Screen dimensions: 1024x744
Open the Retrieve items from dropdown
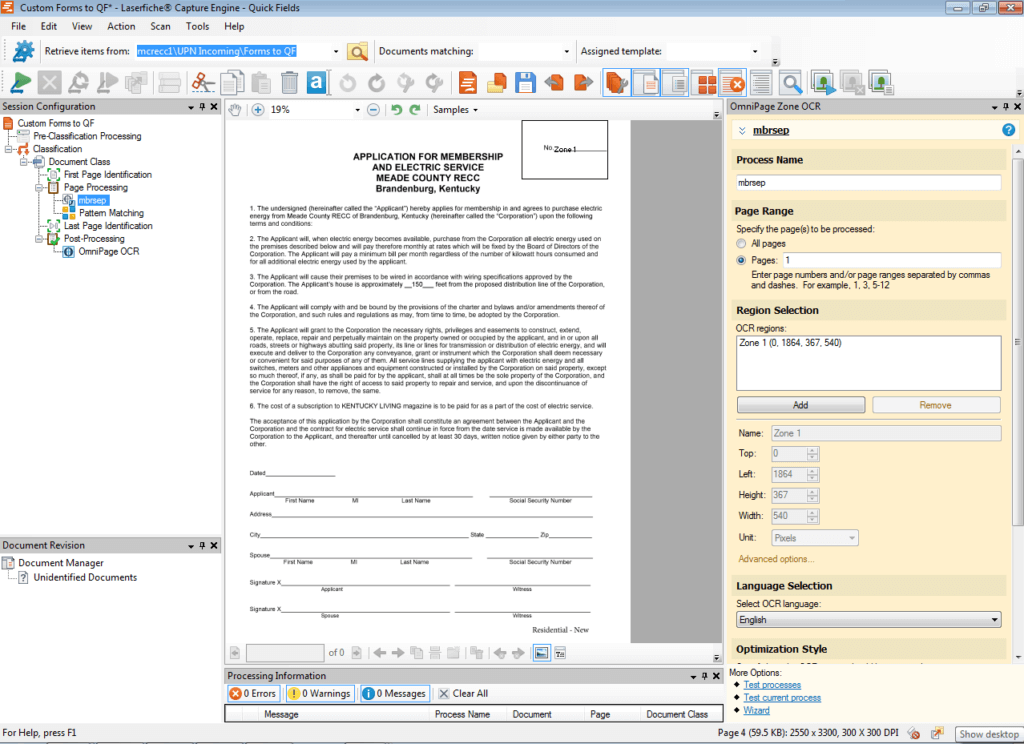click(x=336, y=52)
